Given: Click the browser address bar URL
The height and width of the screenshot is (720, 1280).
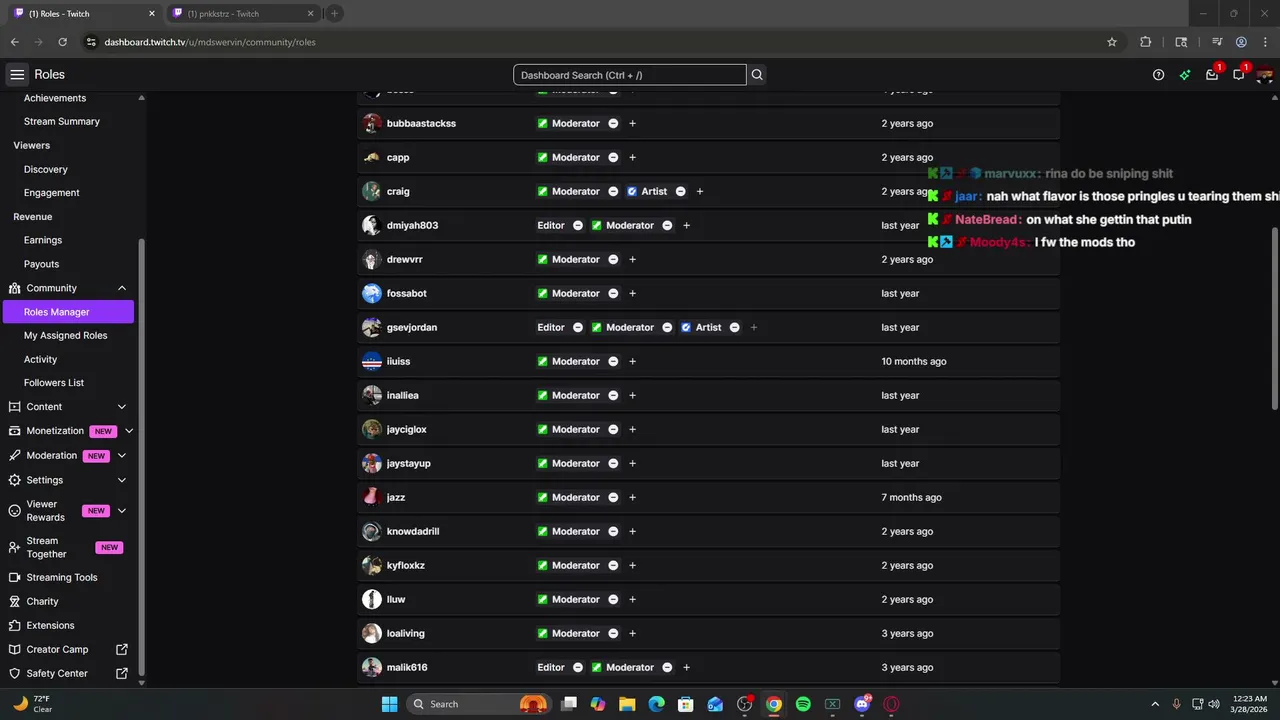Looking at the screenshot, I should click(210, 42).
